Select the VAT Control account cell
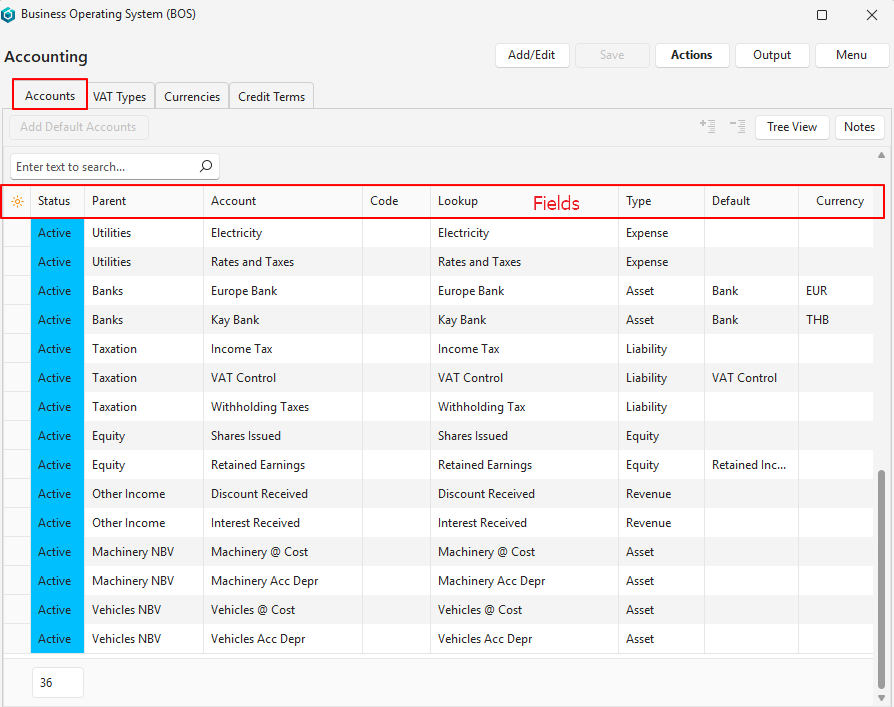This screenshot has height=707, width=894. (243, 378)
